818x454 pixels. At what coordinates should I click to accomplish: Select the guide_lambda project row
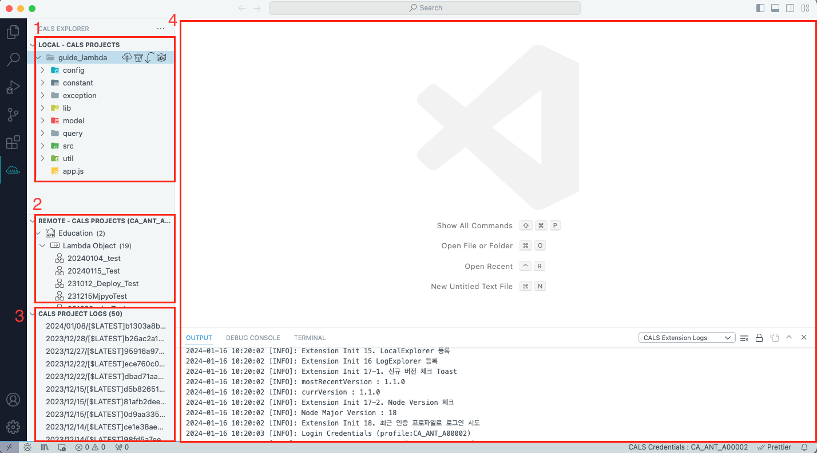point(102,57)
